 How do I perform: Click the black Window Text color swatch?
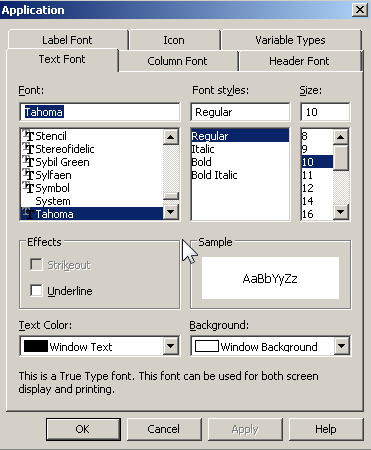36,346
